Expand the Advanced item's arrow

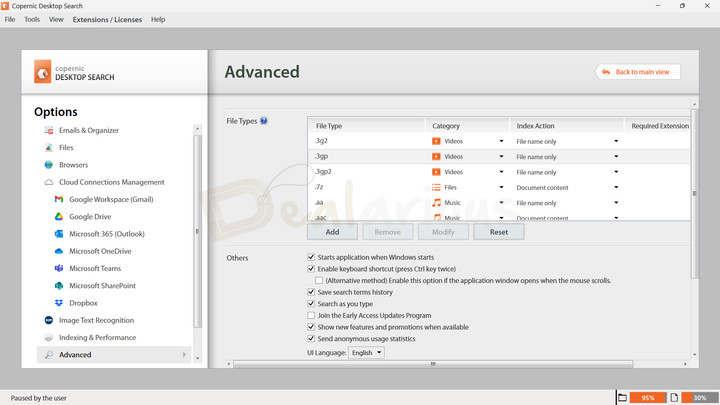pyautogui.click(x=185, y=354)
